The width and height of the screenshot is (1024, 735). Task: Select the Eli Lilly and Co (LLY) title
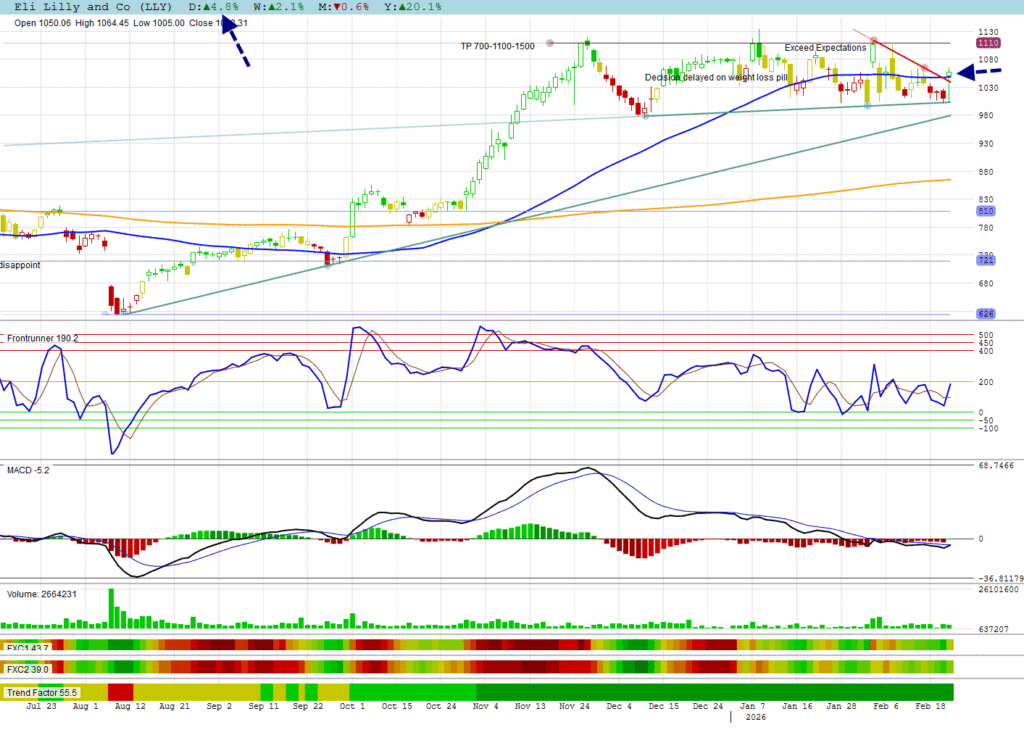pos(92,7)
